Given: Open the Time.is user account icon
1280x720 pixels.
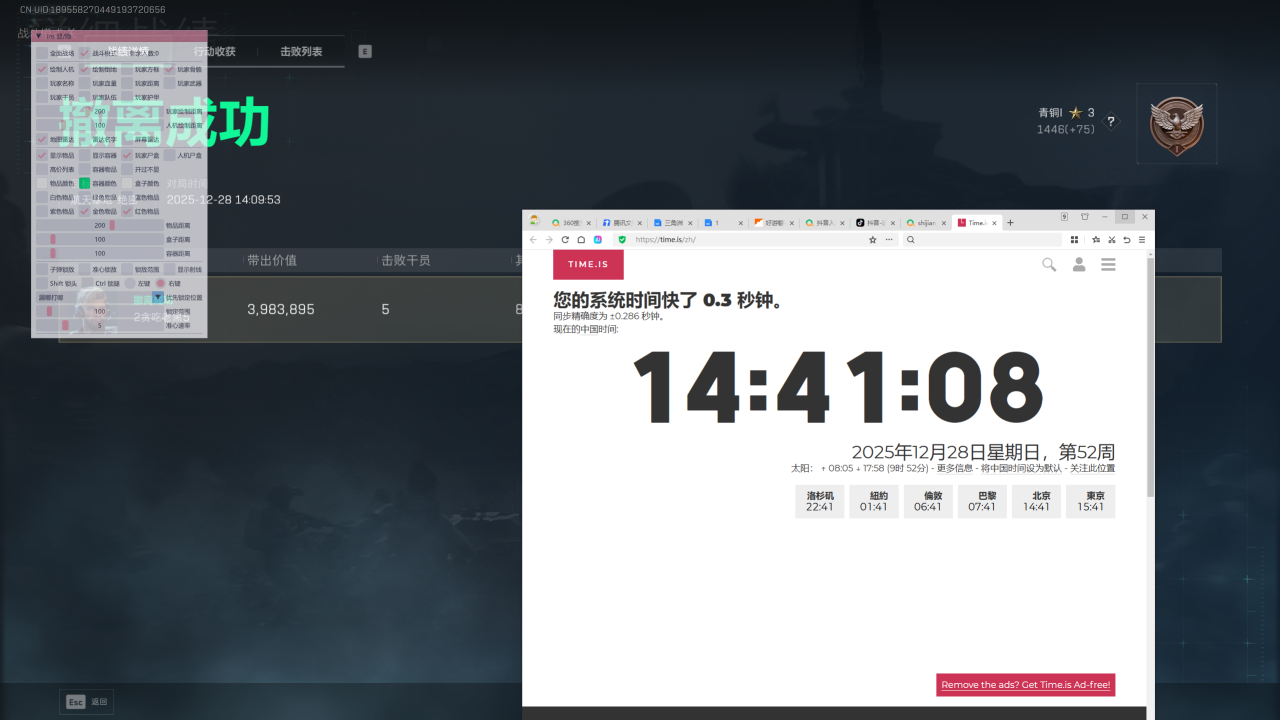Looking at the screenshot, I should [x=1079, y=265].
